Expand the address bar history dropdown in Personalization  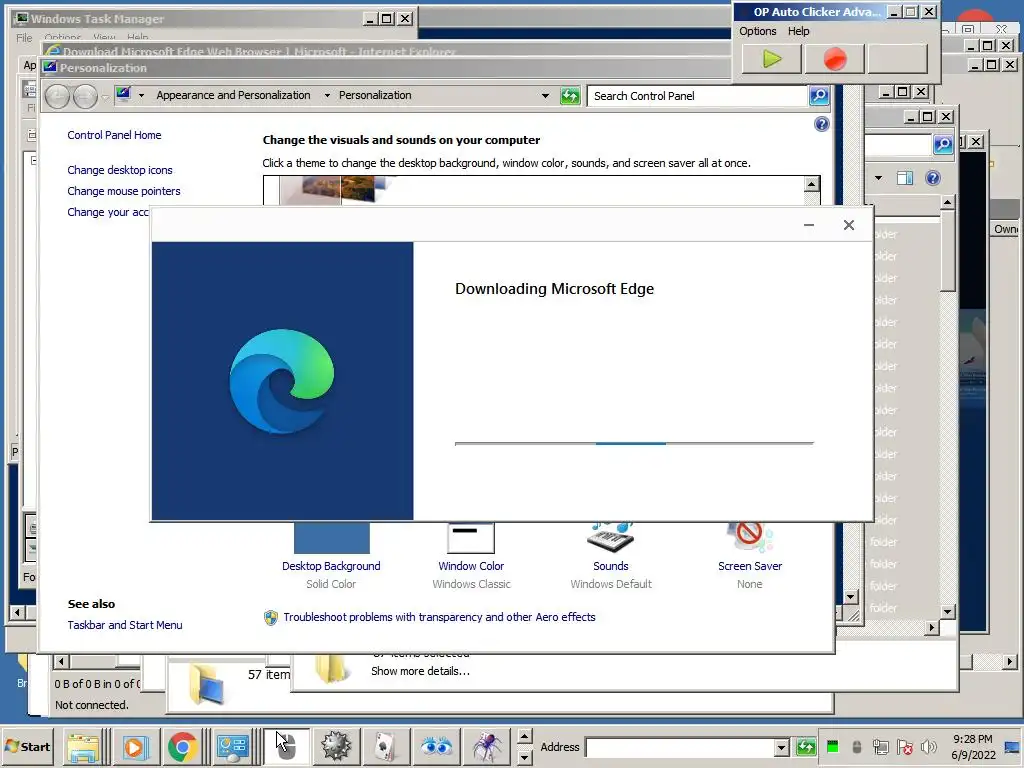(x=545, y=96)
